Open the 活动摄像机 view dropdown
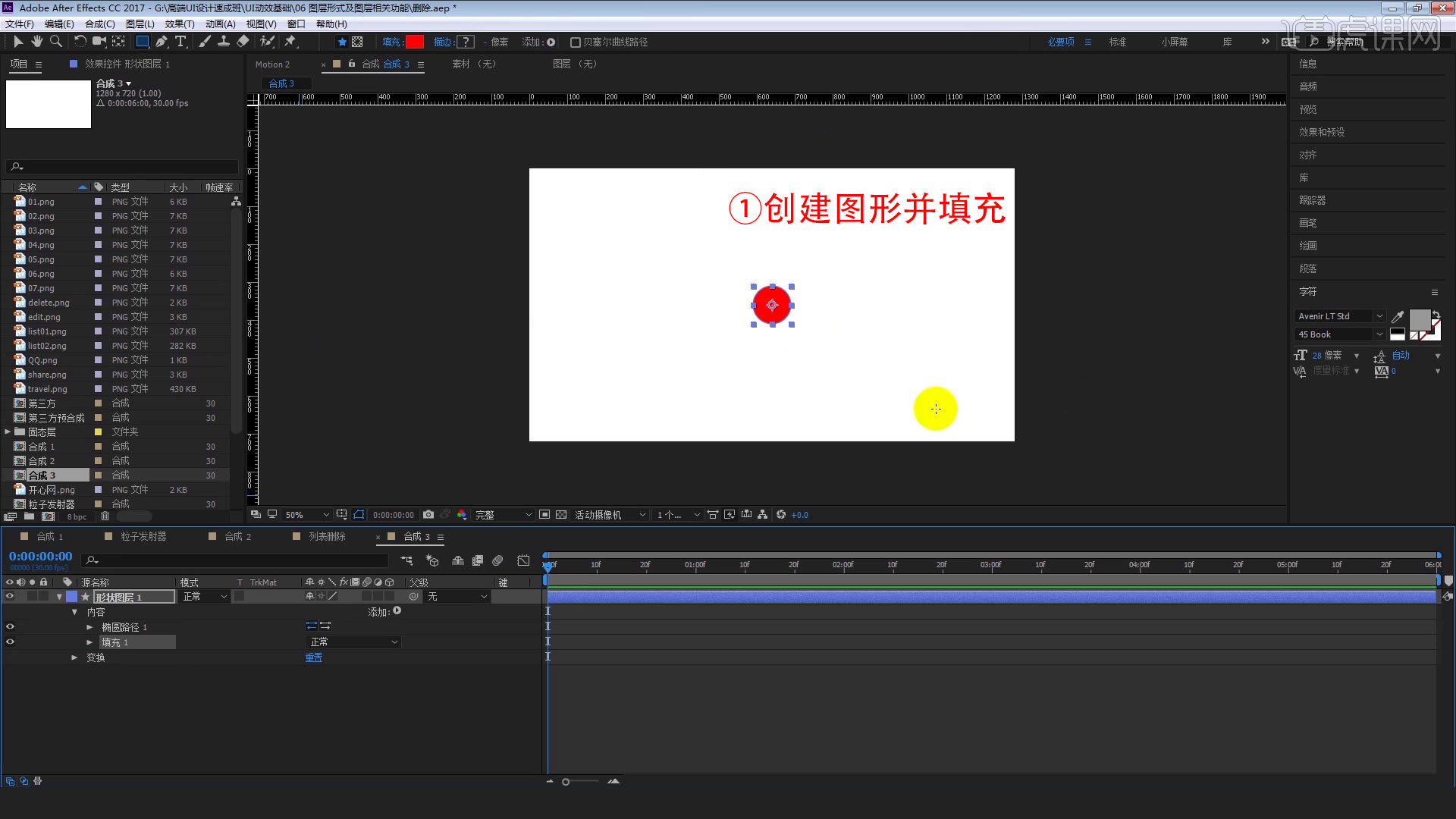This screenshot has height=819, width=1456. 610,515
